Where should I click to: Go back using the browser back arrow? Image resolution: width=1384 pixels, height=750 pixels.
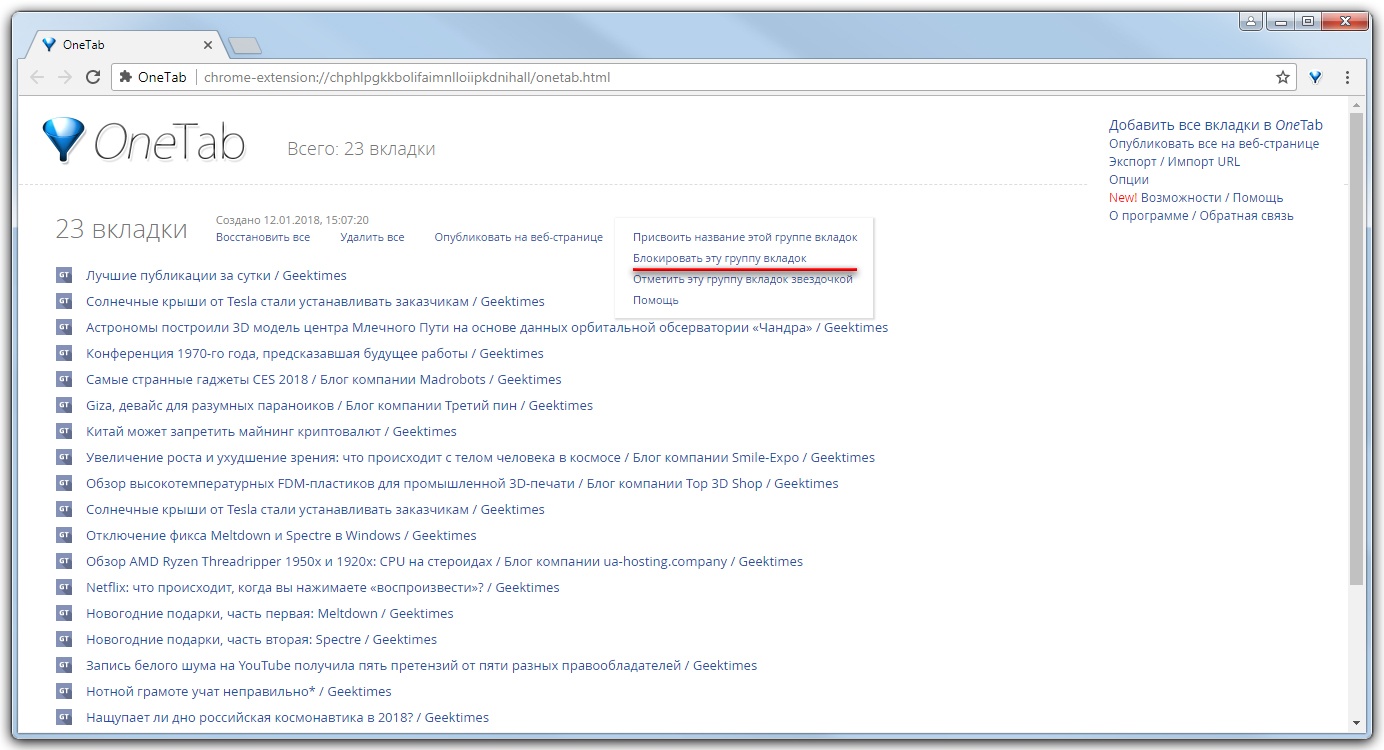click(37, 77)
